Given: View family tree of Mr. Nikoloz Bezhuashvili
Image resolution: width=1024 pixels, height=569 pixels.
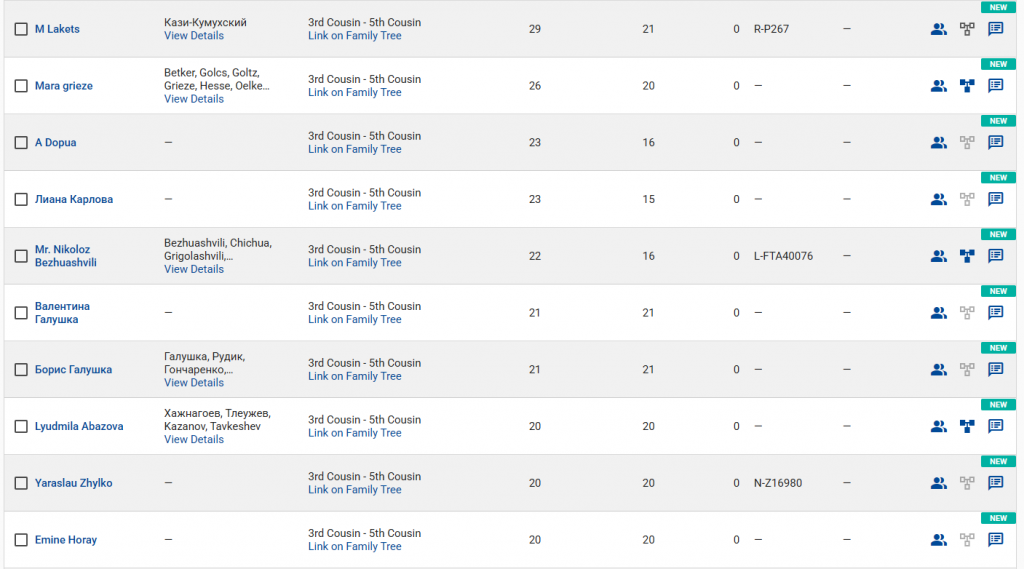Looking at the screenshot, I should click(x=967, y=256).
